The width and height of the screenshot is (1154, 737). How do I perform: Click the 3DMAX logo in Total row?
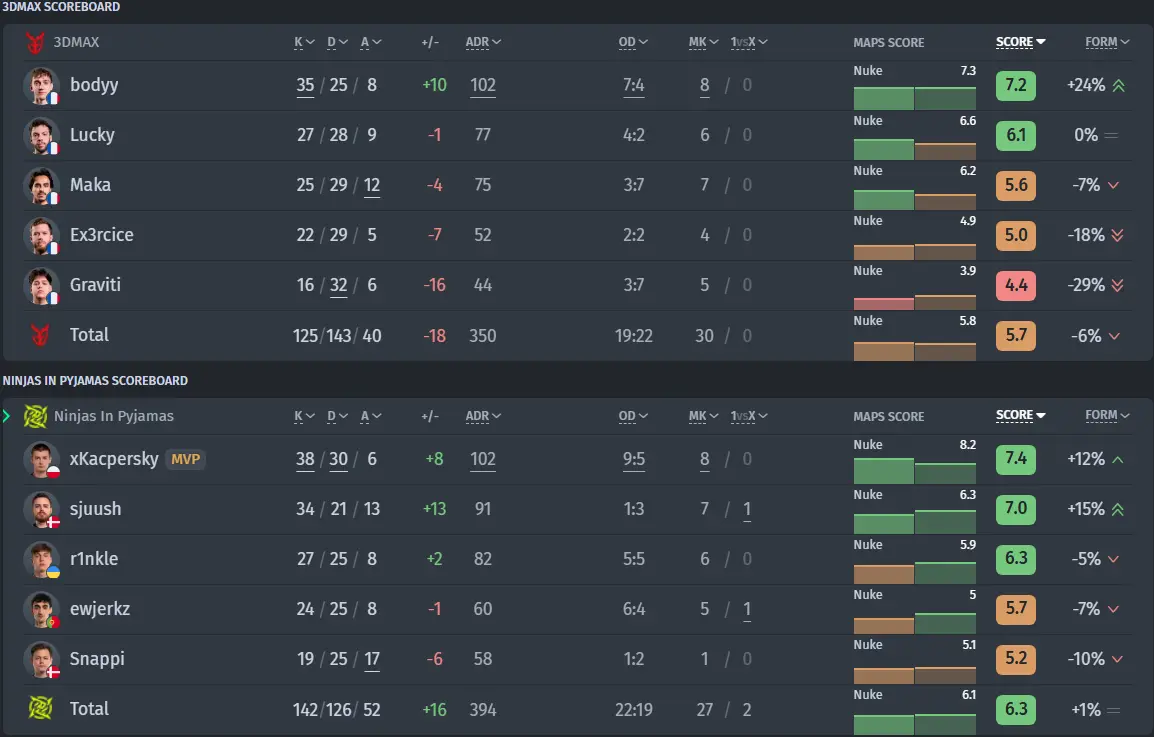(40, 335)
